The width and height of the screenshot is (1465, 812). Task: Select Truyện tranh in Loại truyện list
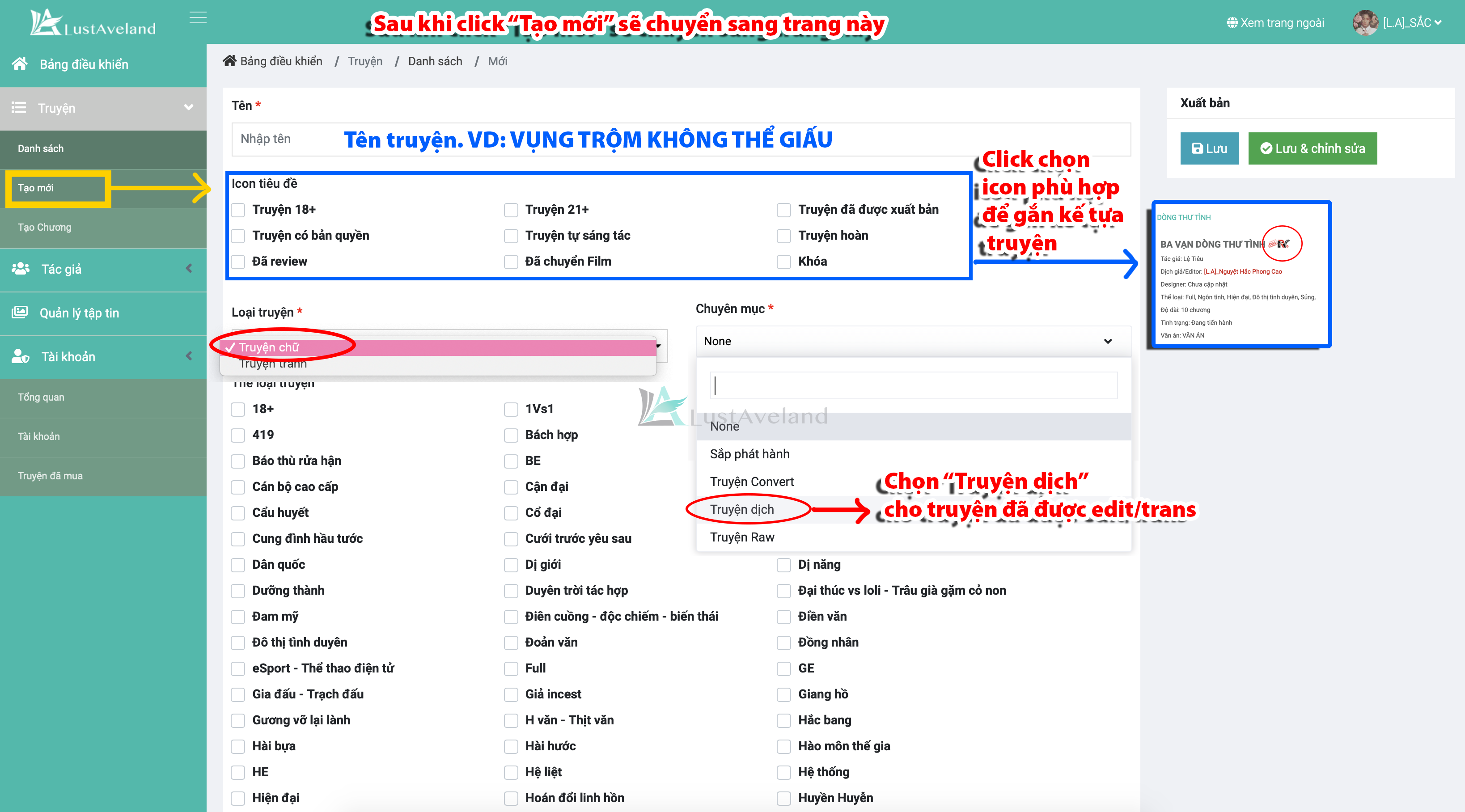click(439, 364)
